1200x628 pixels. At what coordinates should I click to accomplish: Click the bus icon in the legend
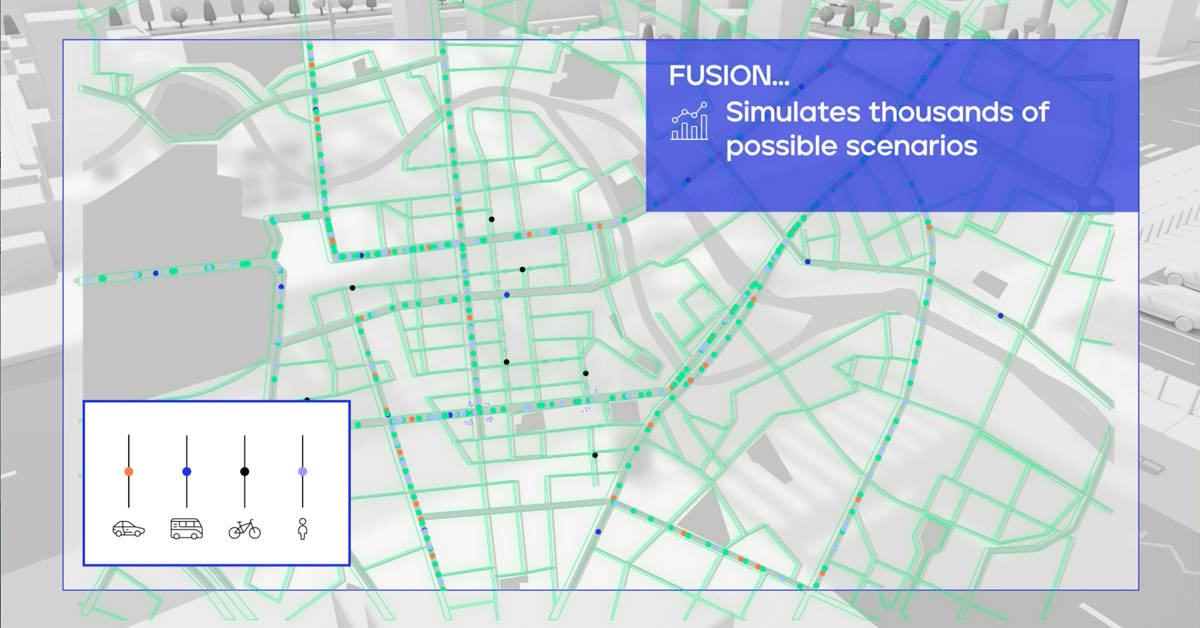(187, 529)
